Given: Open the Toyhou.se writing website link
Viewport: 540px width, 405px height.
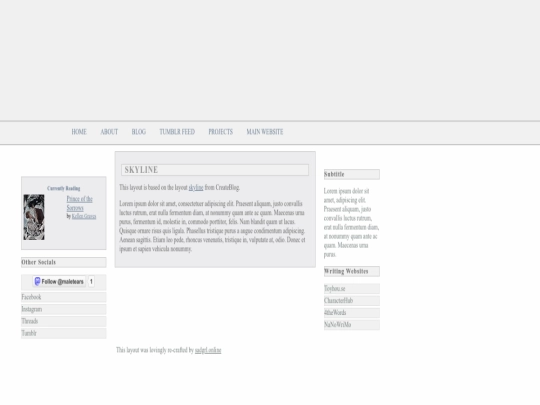Looking at the screenshot, I should pyautogui.click(x=352, y=289).
